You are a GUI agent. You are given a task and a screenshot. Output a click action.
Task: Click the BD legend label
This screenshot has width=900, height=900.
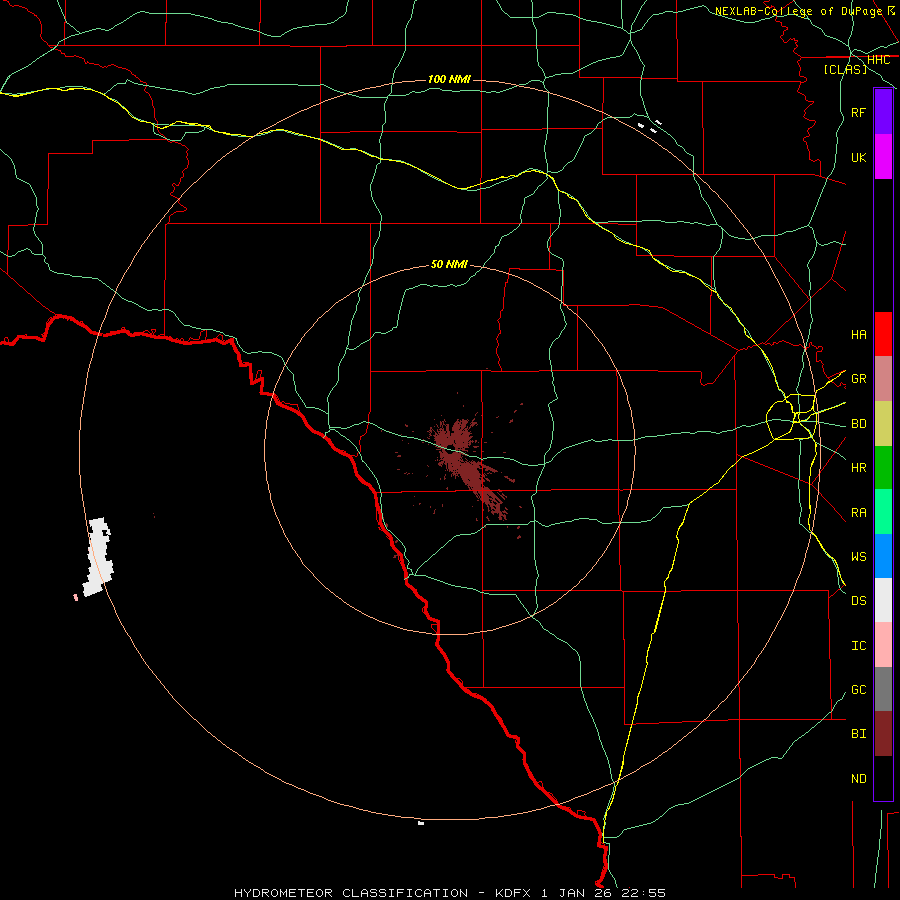point(858,424)
